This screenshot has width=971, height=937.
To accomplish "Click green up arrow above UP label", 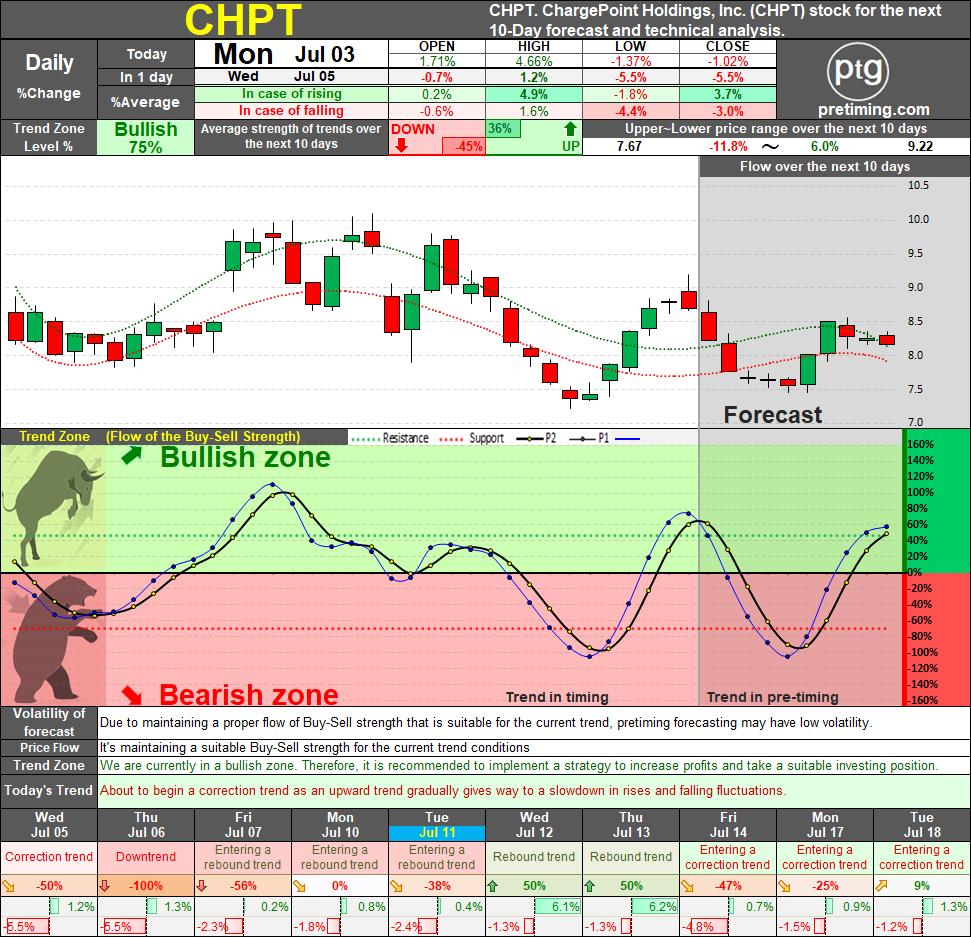I will click(x=570, y=129).
